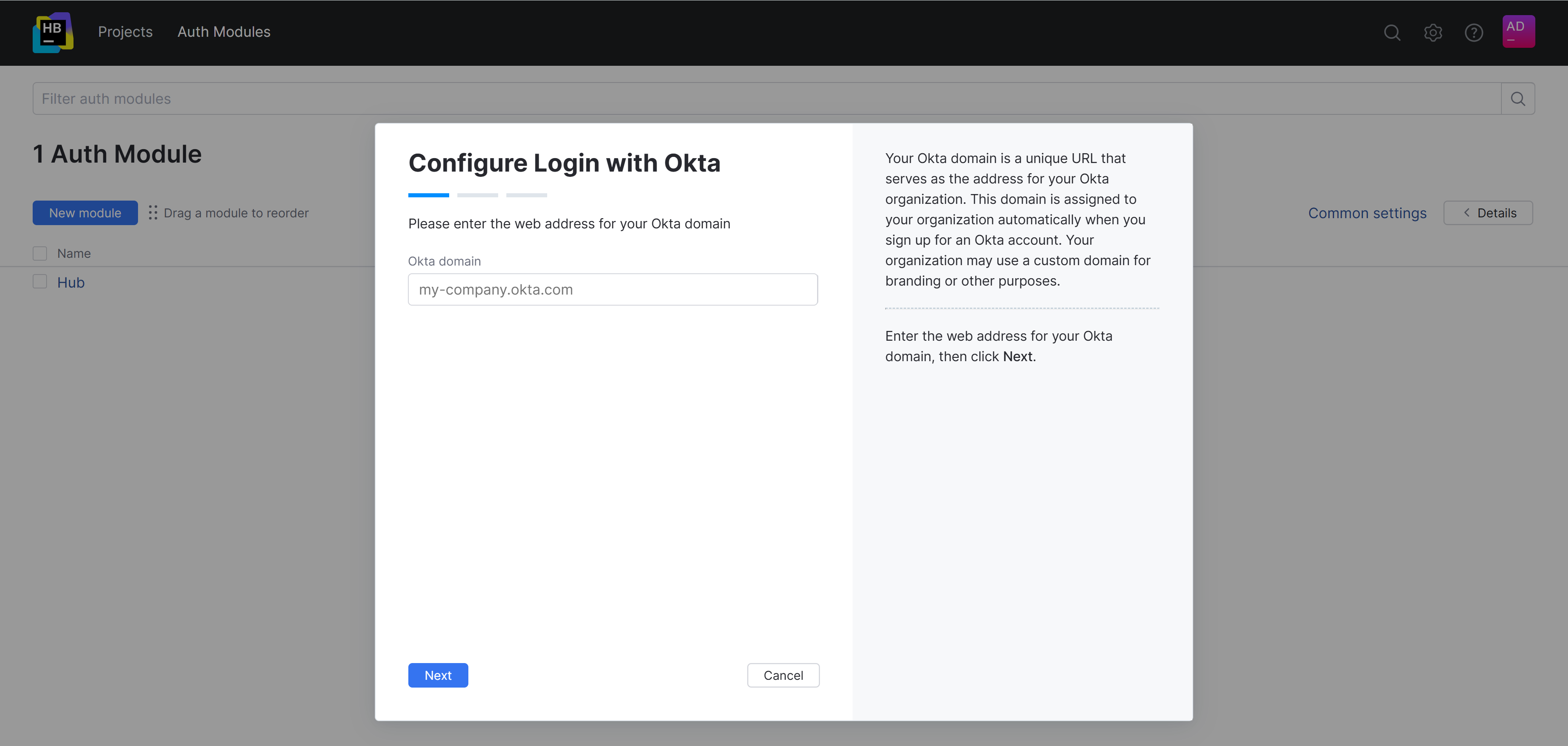Open the AD user avatar menu
This screenshot has width=1568, height=746.
coord(1518,31)
